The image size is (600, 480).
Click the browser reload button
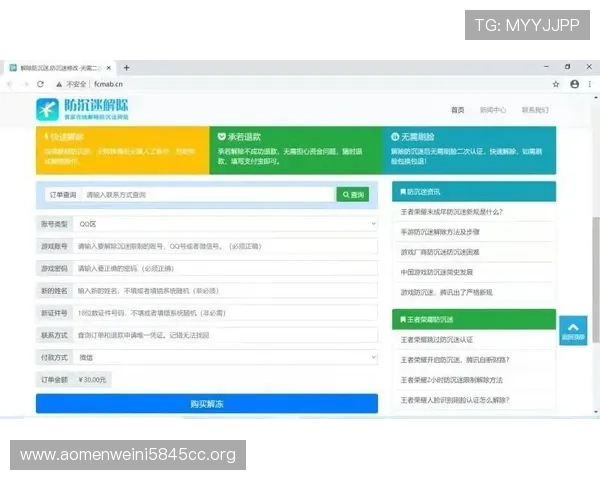pyautogui.click(x=41, y=84)
